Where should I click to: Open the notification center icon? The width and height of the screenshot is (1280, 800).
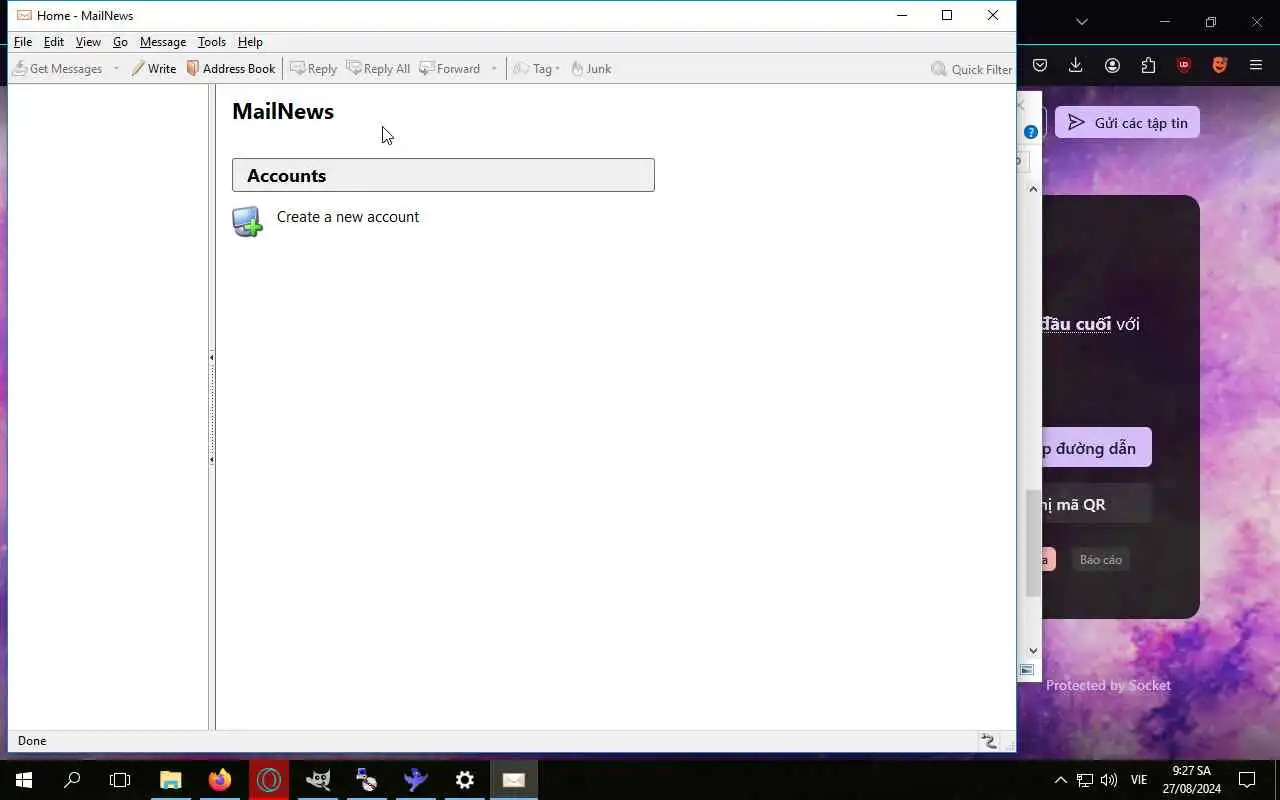(1247, 780)
